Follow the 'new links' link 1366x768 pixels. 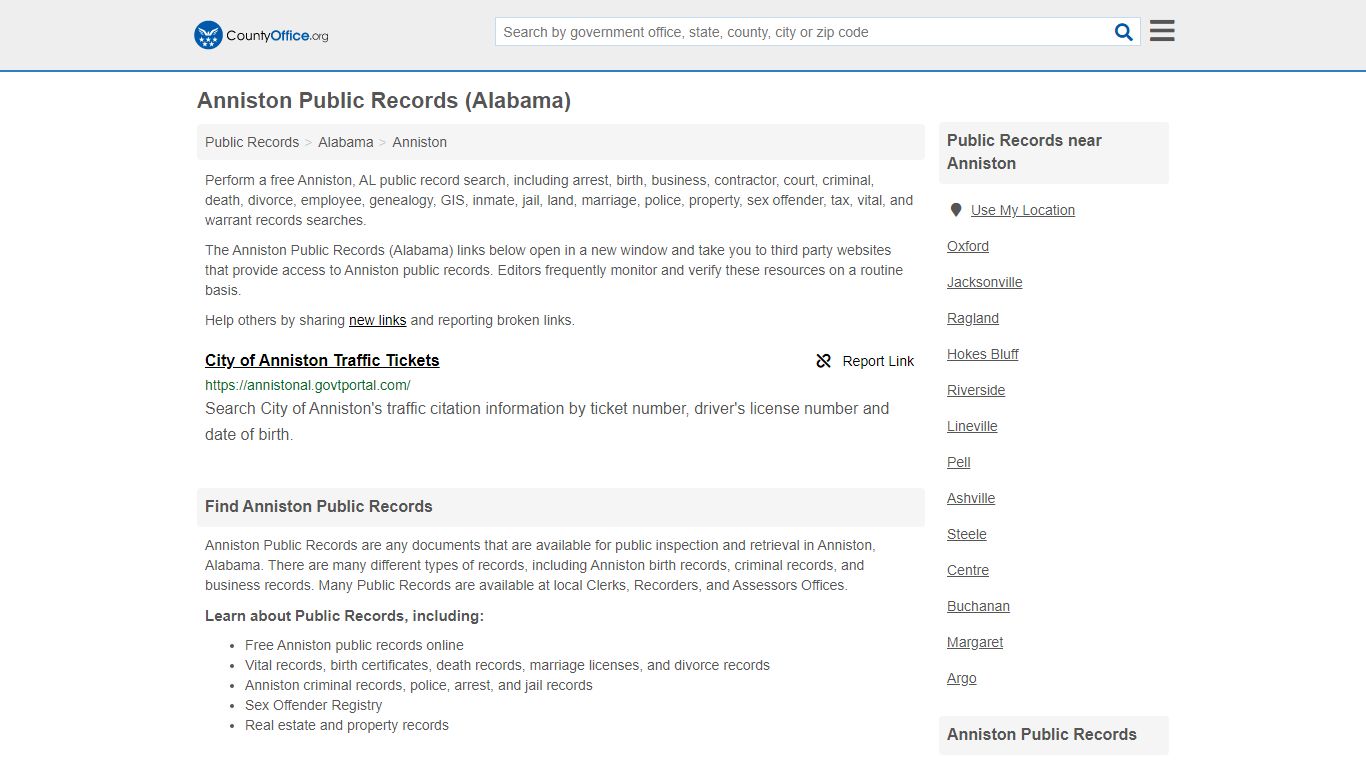(377, 320)
